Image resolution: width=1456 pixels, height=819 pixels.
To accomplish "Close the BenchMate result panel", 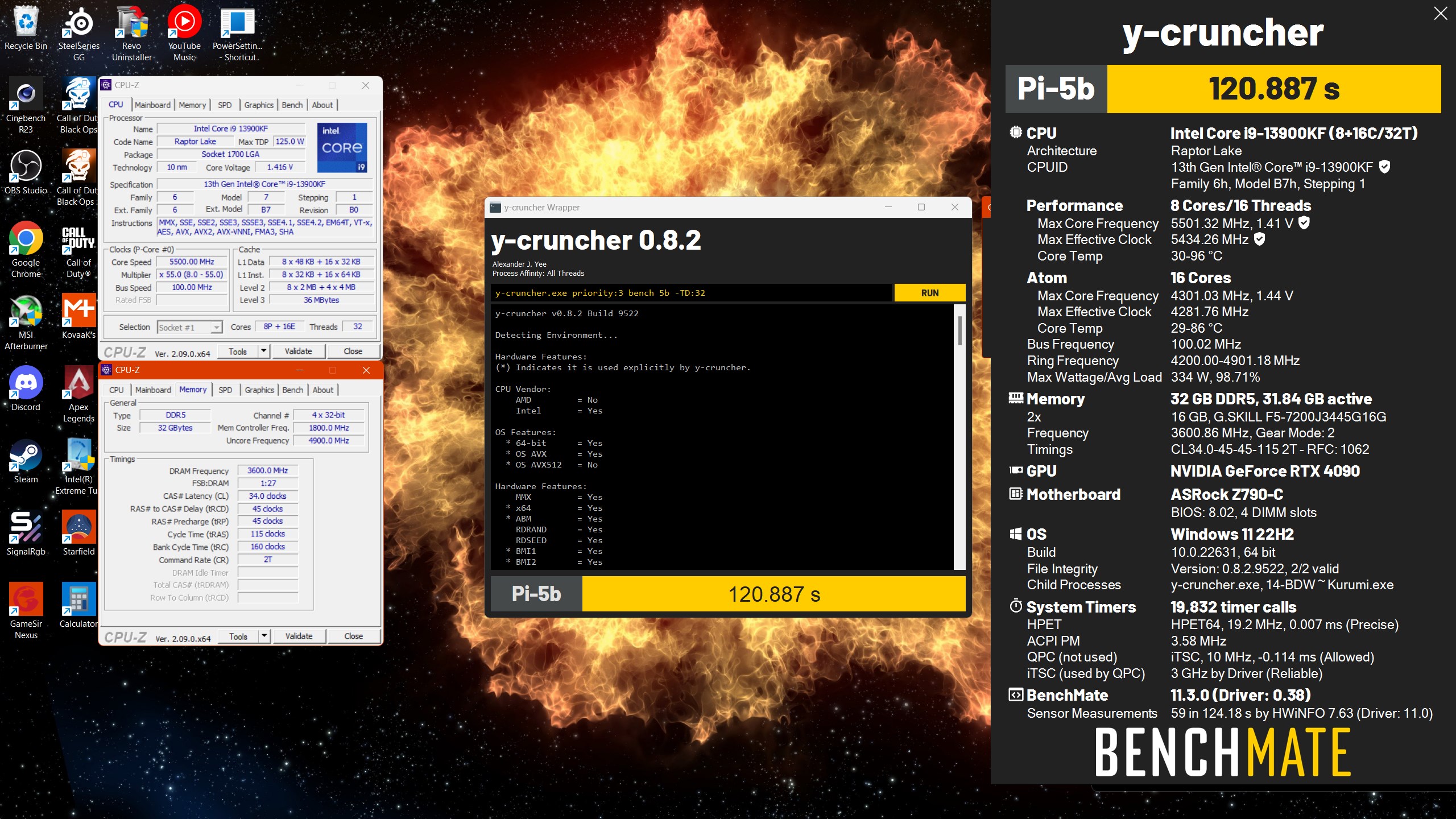I will 1440,13.
